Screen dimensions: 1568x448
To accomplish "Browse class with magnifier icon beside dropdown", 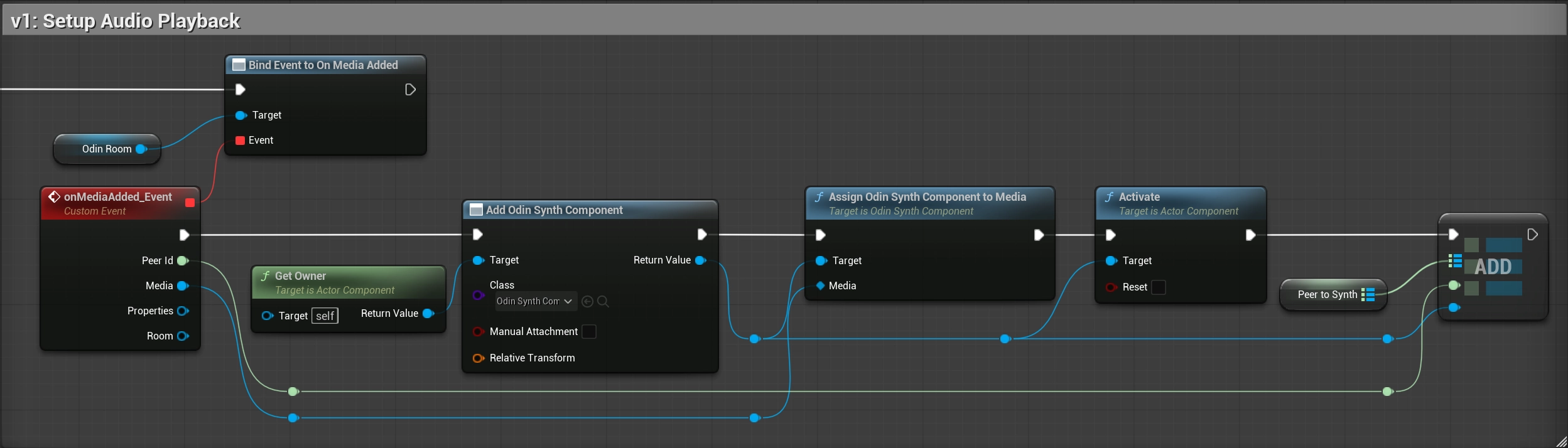I will [603, 302].
